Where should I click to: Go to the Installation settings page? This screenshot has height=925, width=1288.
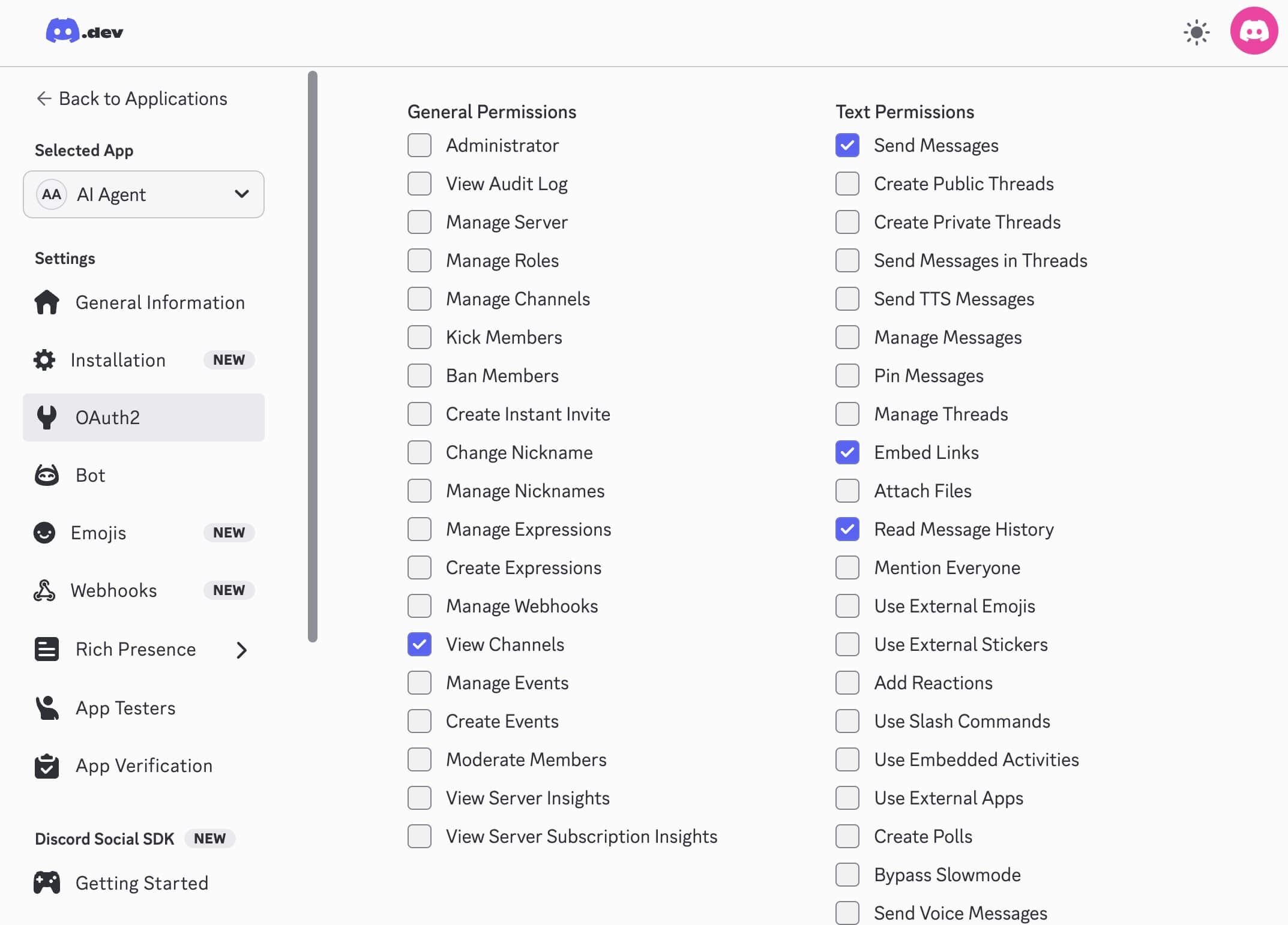pyautogui.click(x=118, y=360)
